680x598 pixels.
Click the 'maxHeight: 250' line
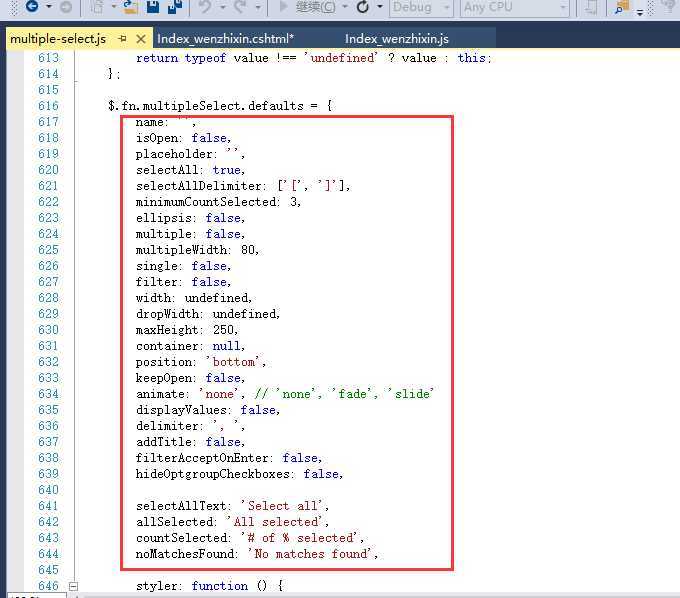(187, 330)
